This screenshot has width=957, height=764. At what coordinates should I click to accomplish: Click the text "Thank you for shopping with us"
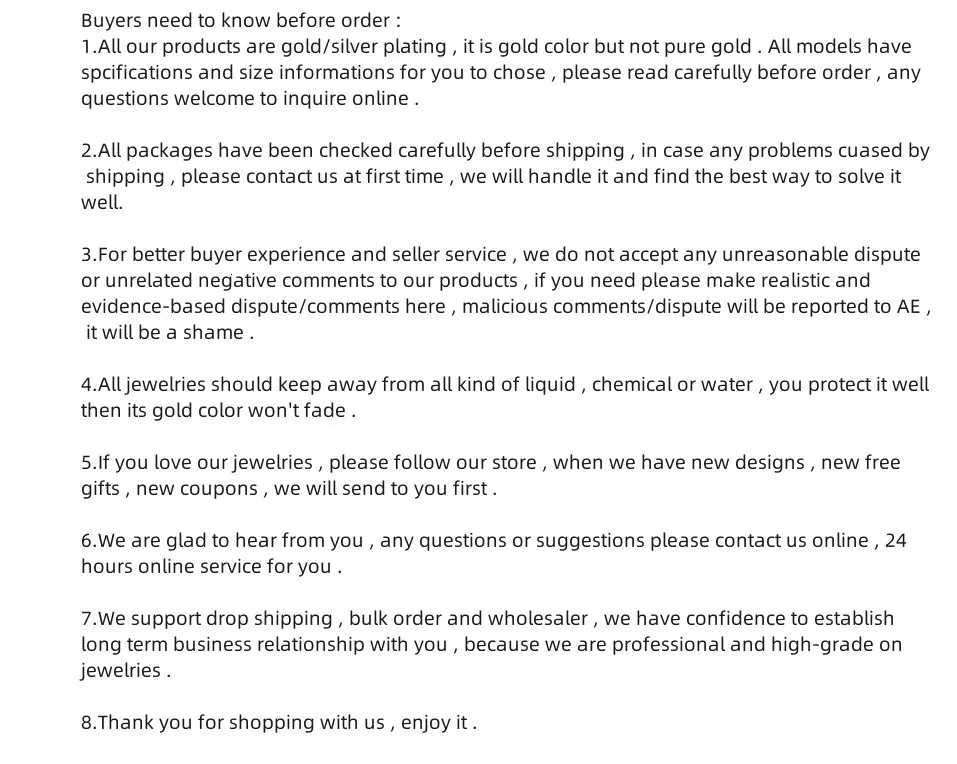[x=241, y=723]
